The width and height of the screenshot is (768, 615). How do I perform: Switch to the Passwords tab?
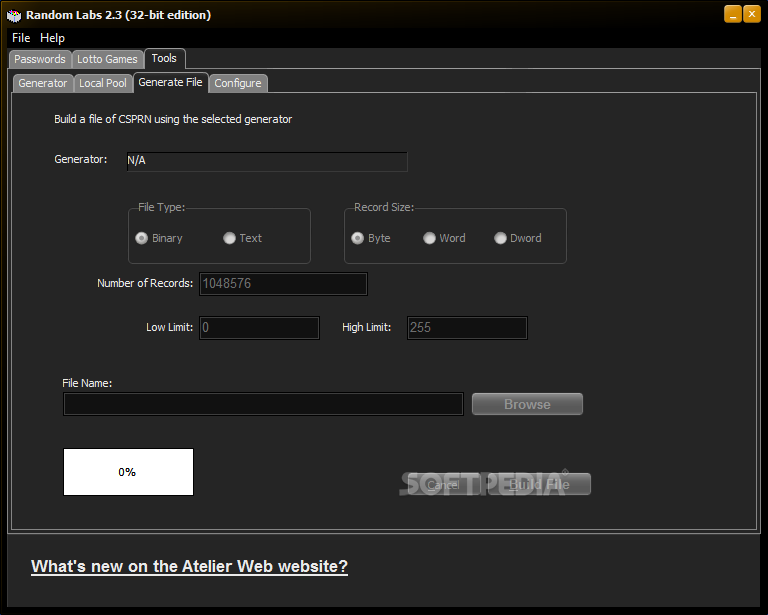40,59
